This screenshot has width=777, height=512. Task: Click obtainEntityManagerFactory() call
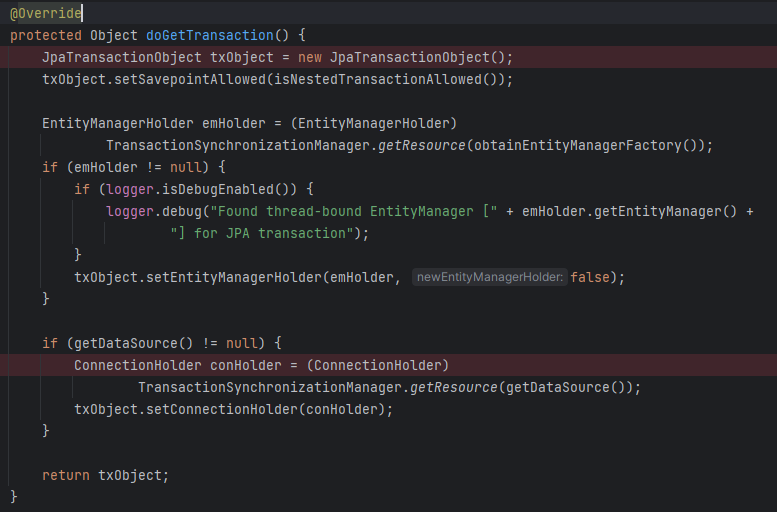(x=586, y=145)
